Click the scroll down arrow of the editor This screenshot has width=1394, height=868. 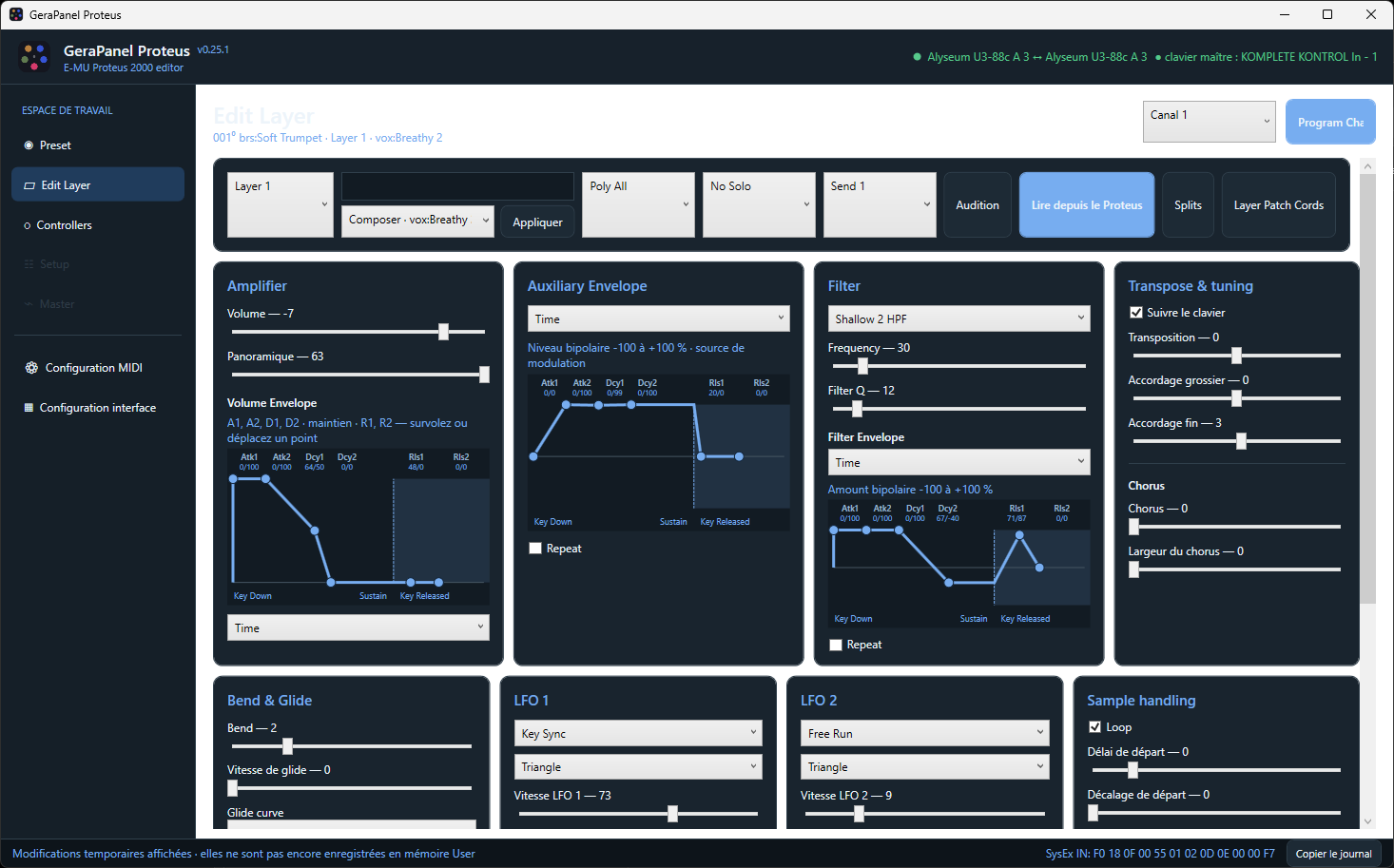[x=1367, y=821]
